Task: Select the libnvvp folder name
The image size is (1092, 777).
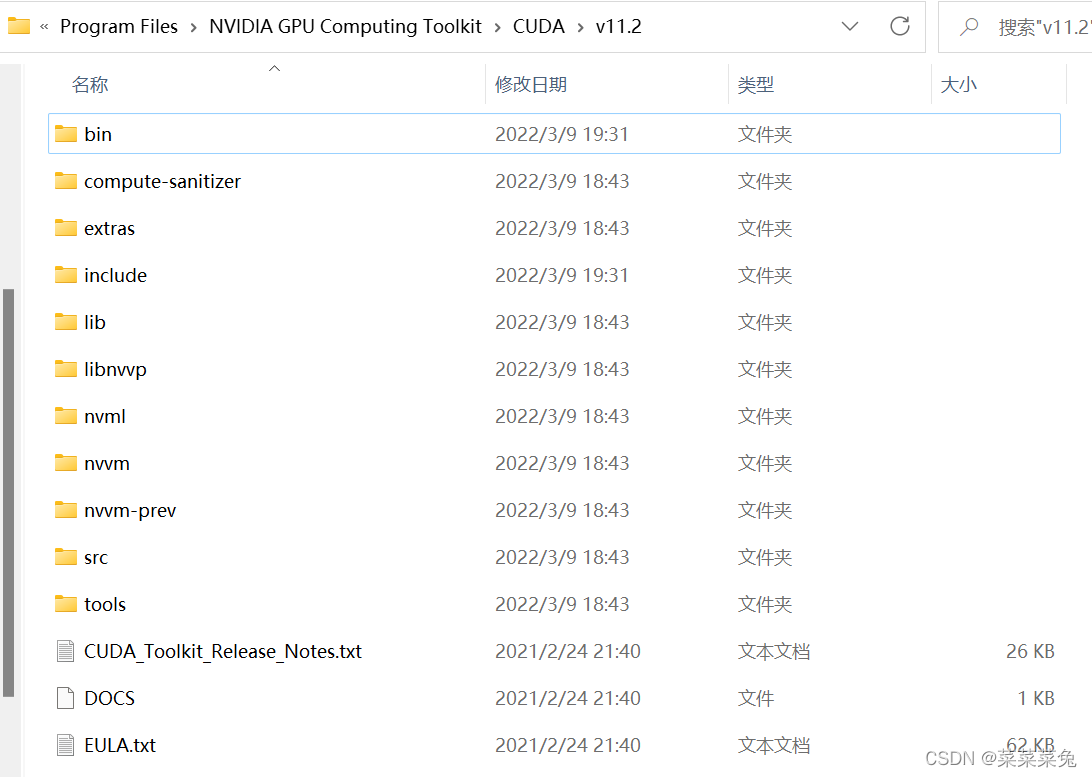Action: click(116, 369)
